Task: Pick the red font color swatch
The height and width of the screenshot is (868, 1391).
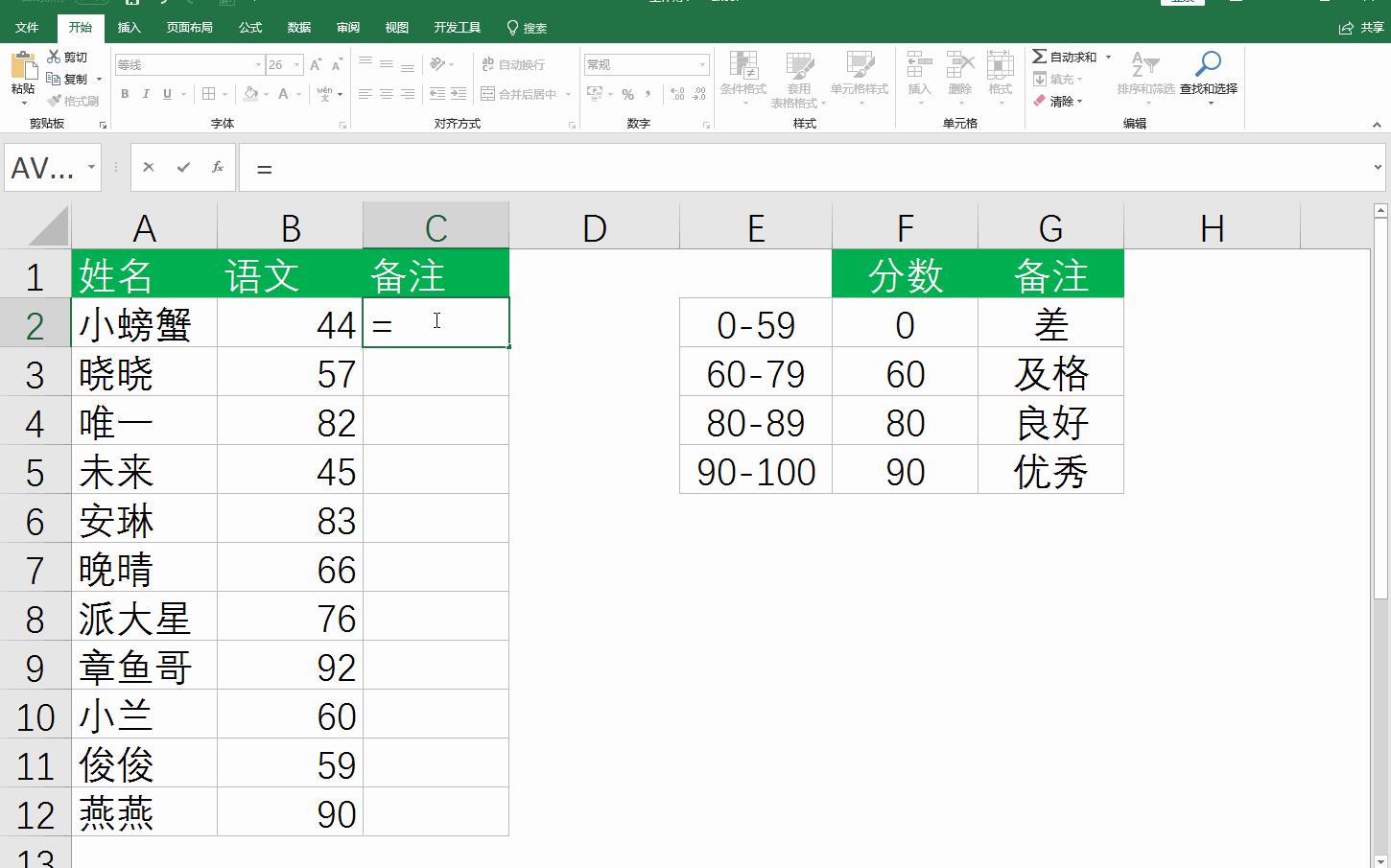Action: 283,94
